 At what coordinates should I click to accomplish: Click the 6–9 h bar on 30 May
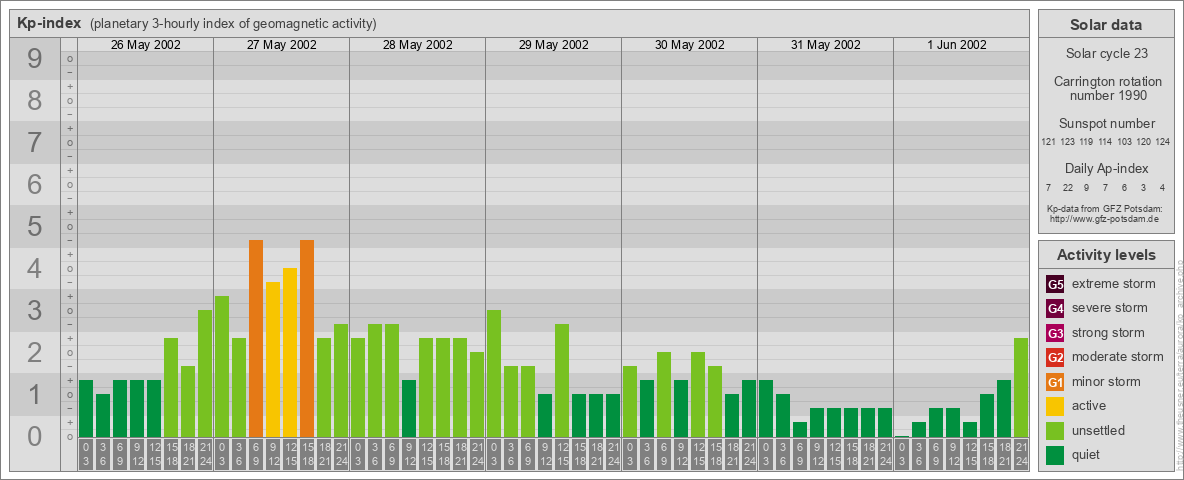tap(664, 394)
